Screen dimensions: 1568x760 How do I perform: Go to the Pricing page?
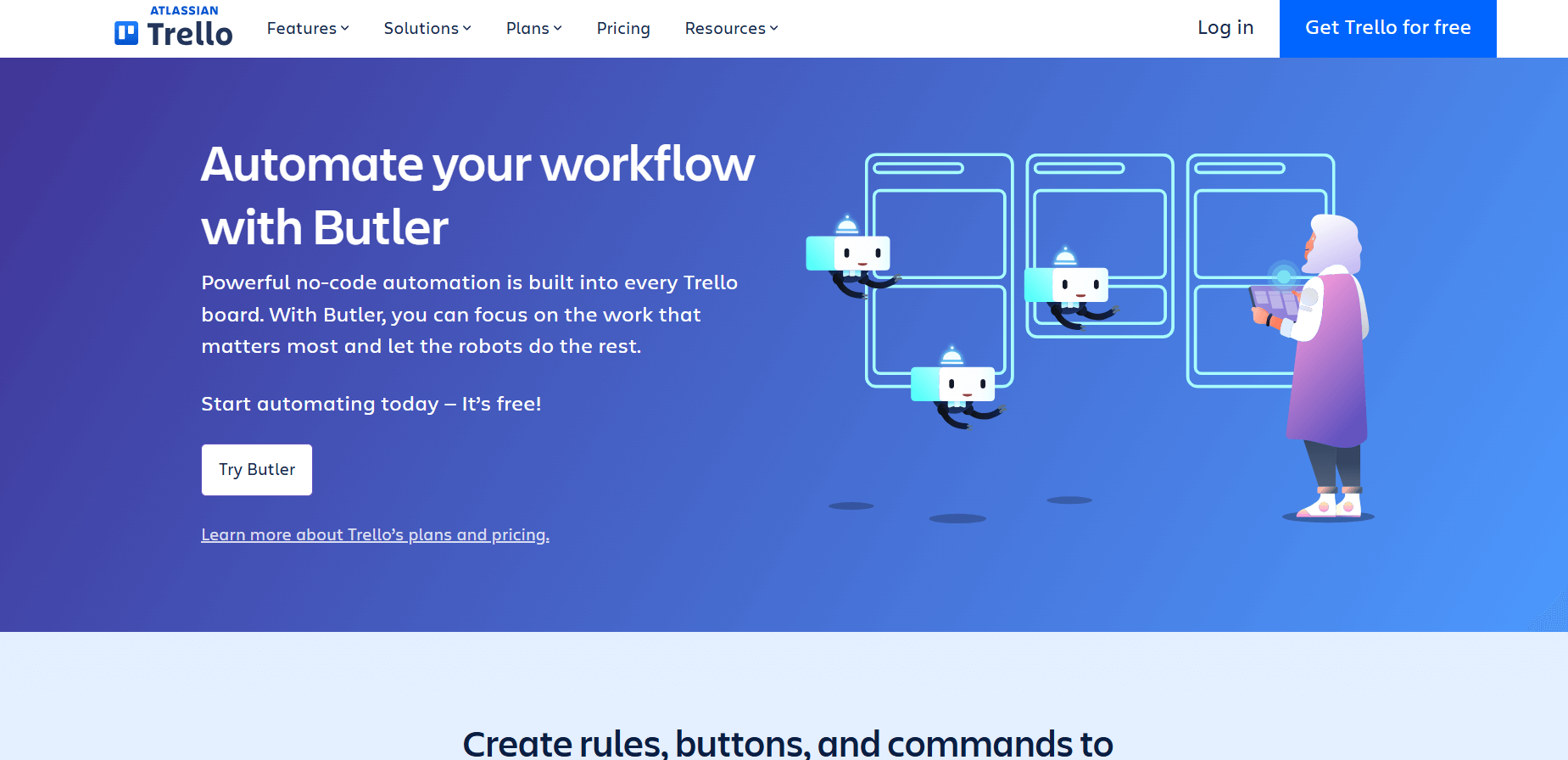point(623,29)
